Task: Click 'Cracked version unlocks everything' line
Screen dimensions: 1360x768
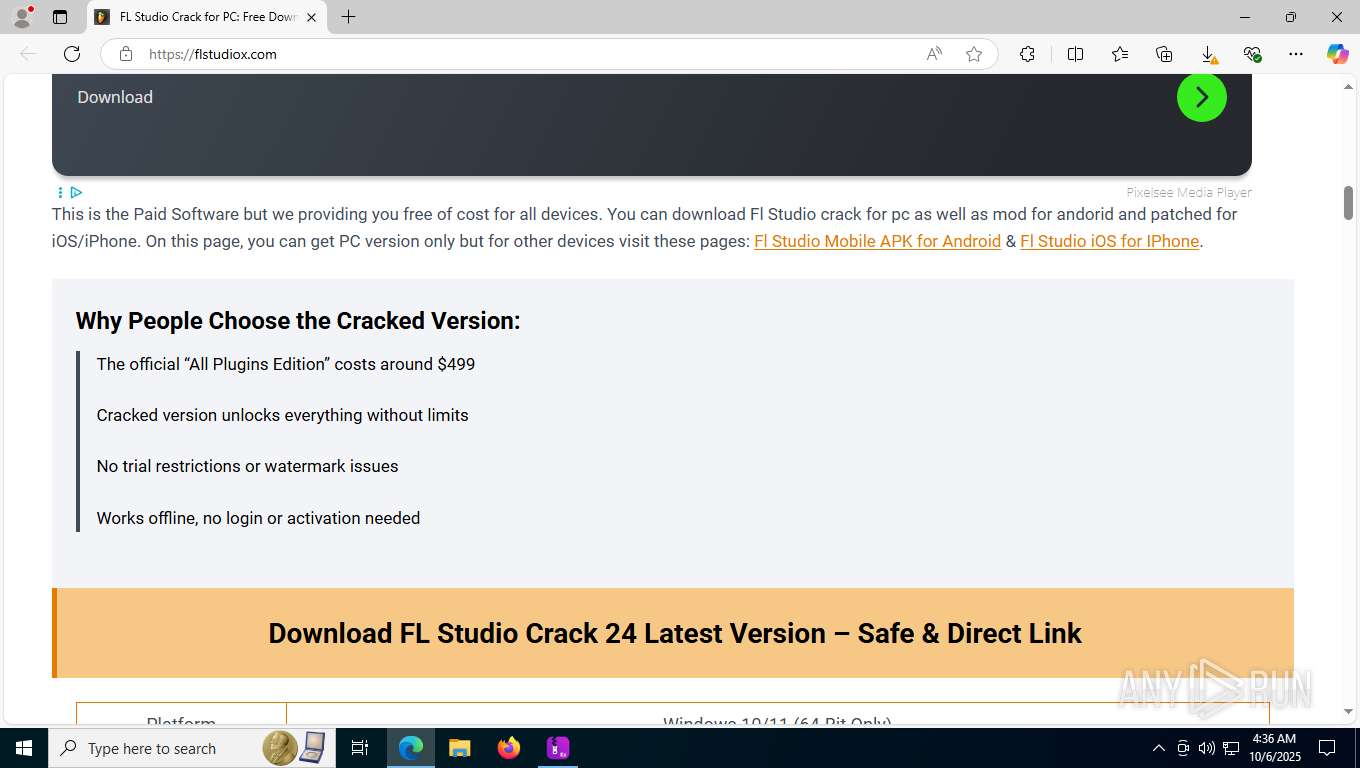Action: (283, 415)
